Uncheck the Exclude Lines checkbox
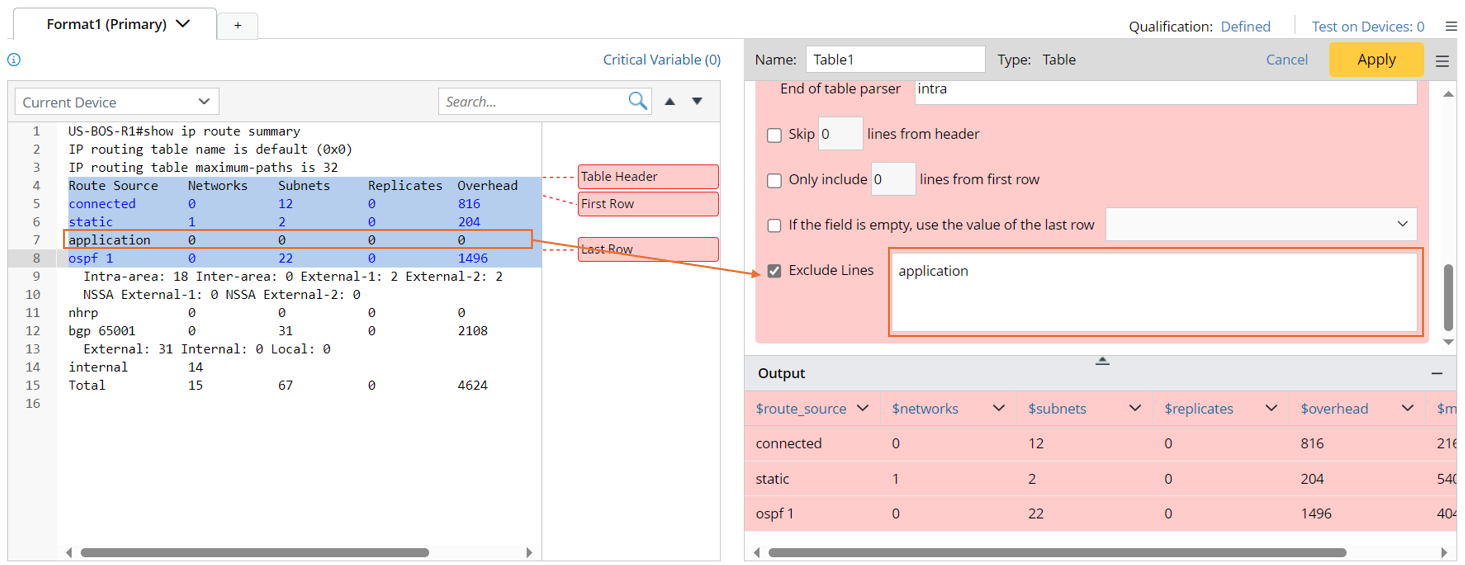This screenshot has width=1465, height=565. (774, 270)
